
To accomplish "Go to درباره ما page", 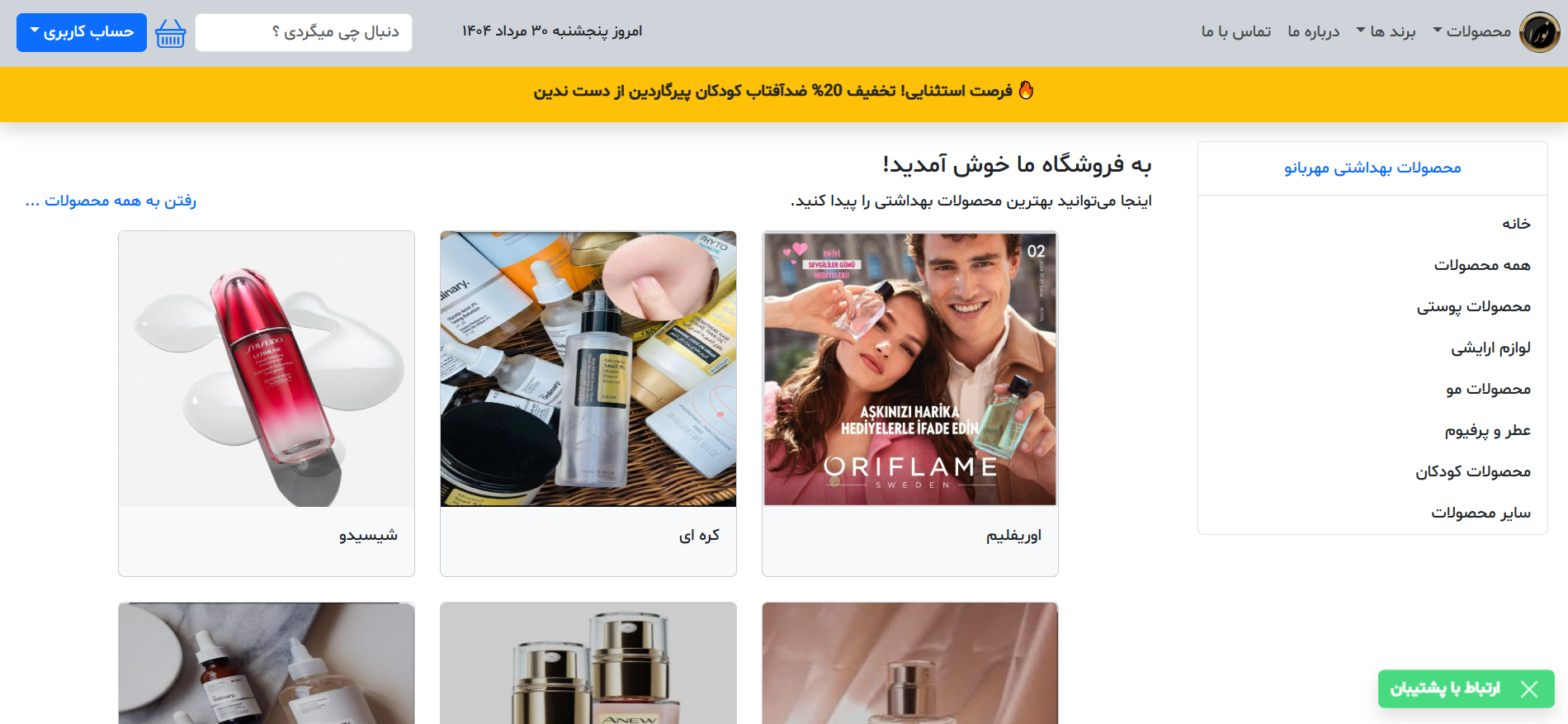I will click(x=1313, y=31).
